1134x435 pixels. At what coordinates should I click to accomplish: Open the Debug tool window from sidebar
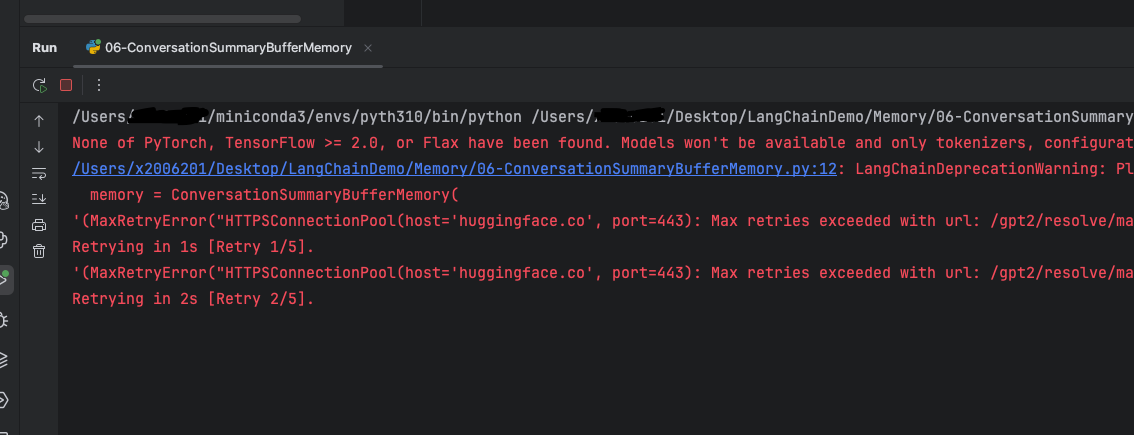4,319
